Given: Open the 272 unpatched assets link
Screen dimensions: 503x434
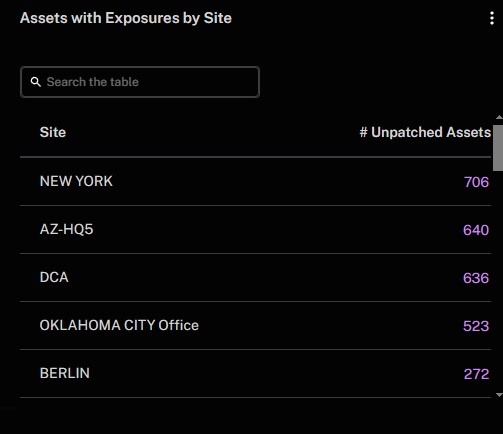Looking at the screenshot, I should [x=476, y=374].
